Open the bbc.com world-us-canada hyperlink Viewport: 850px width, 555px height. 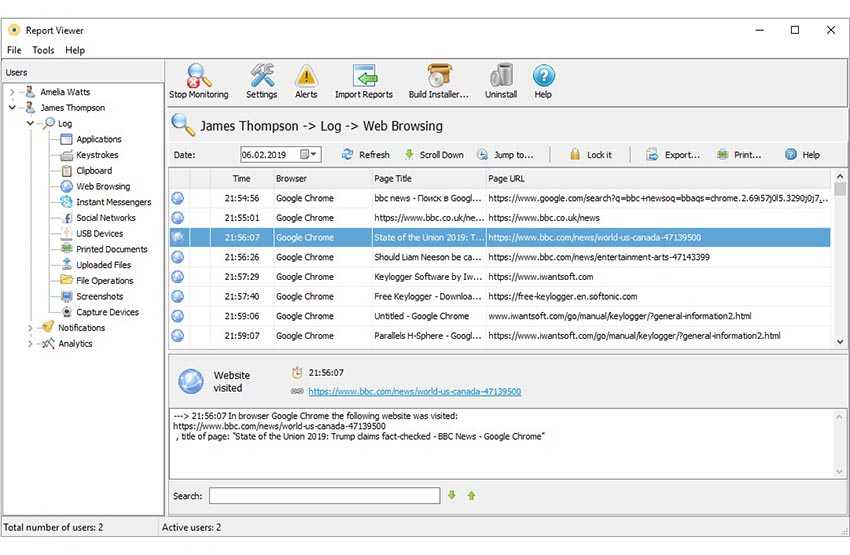[x=414, y=392]
